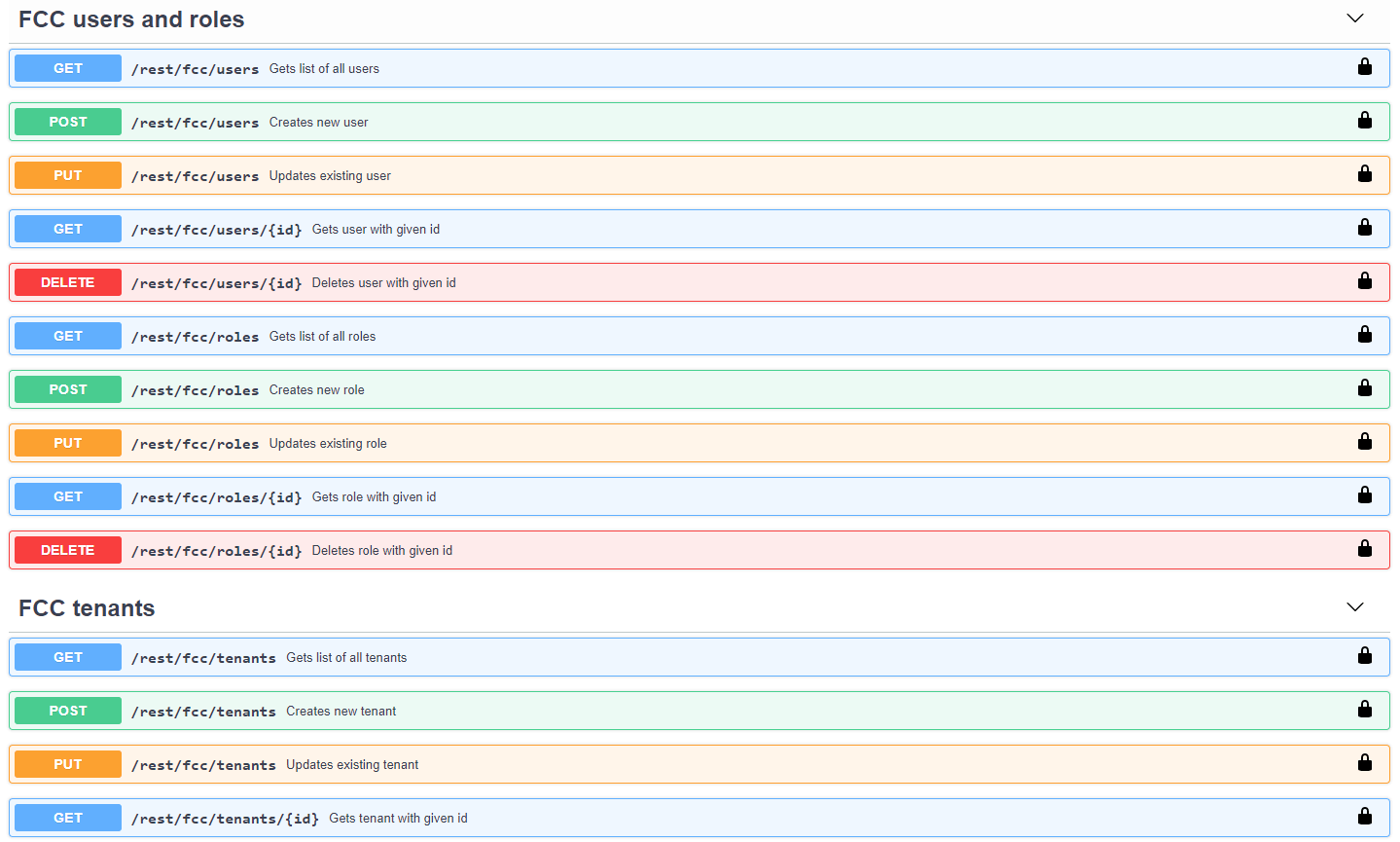
Task: Click lock icon on GET all users row
Action: click(x=1364, y=67)
